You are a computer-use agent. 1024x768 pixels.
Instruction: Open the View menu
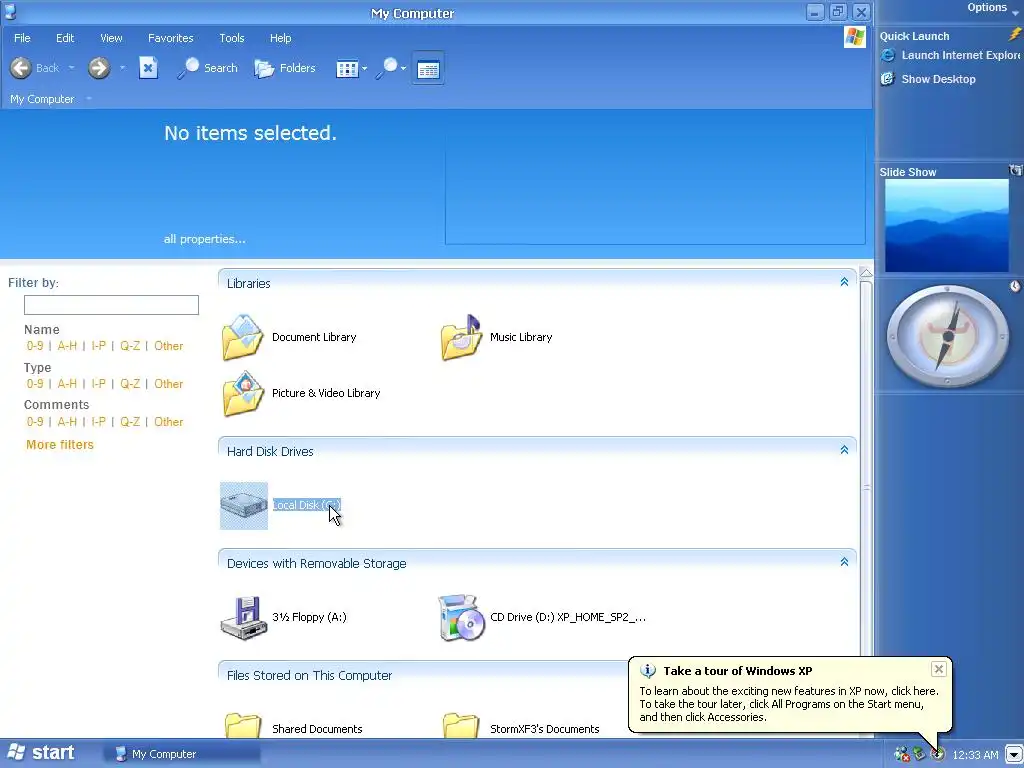tap(111, 38)
